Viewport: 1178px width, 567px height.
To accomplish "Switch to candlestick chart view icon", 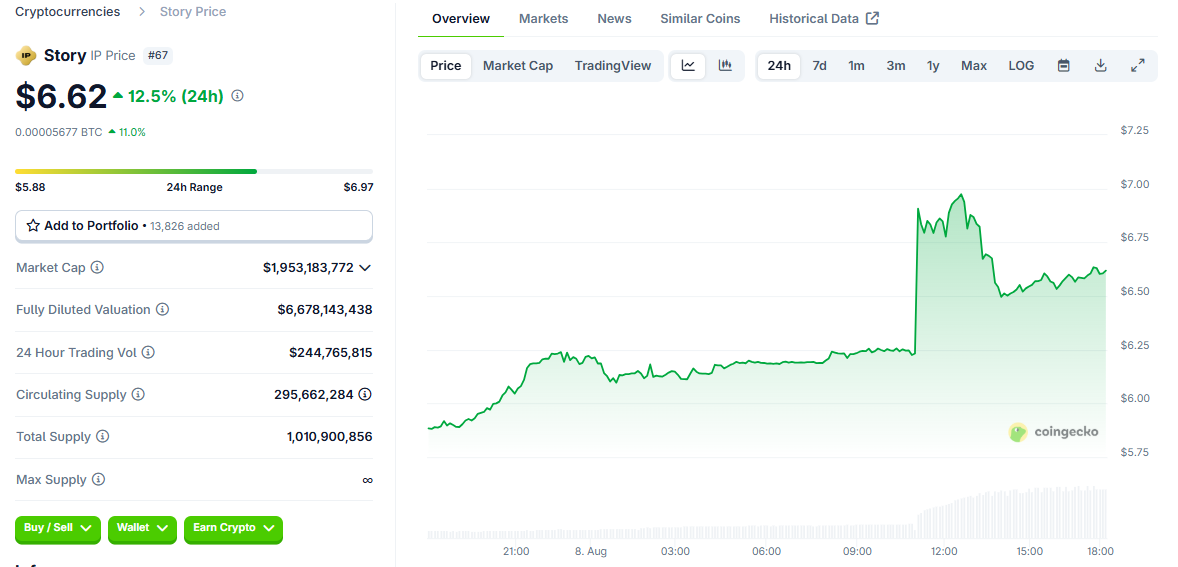I will pyautogui.click(x=725, y=65).
